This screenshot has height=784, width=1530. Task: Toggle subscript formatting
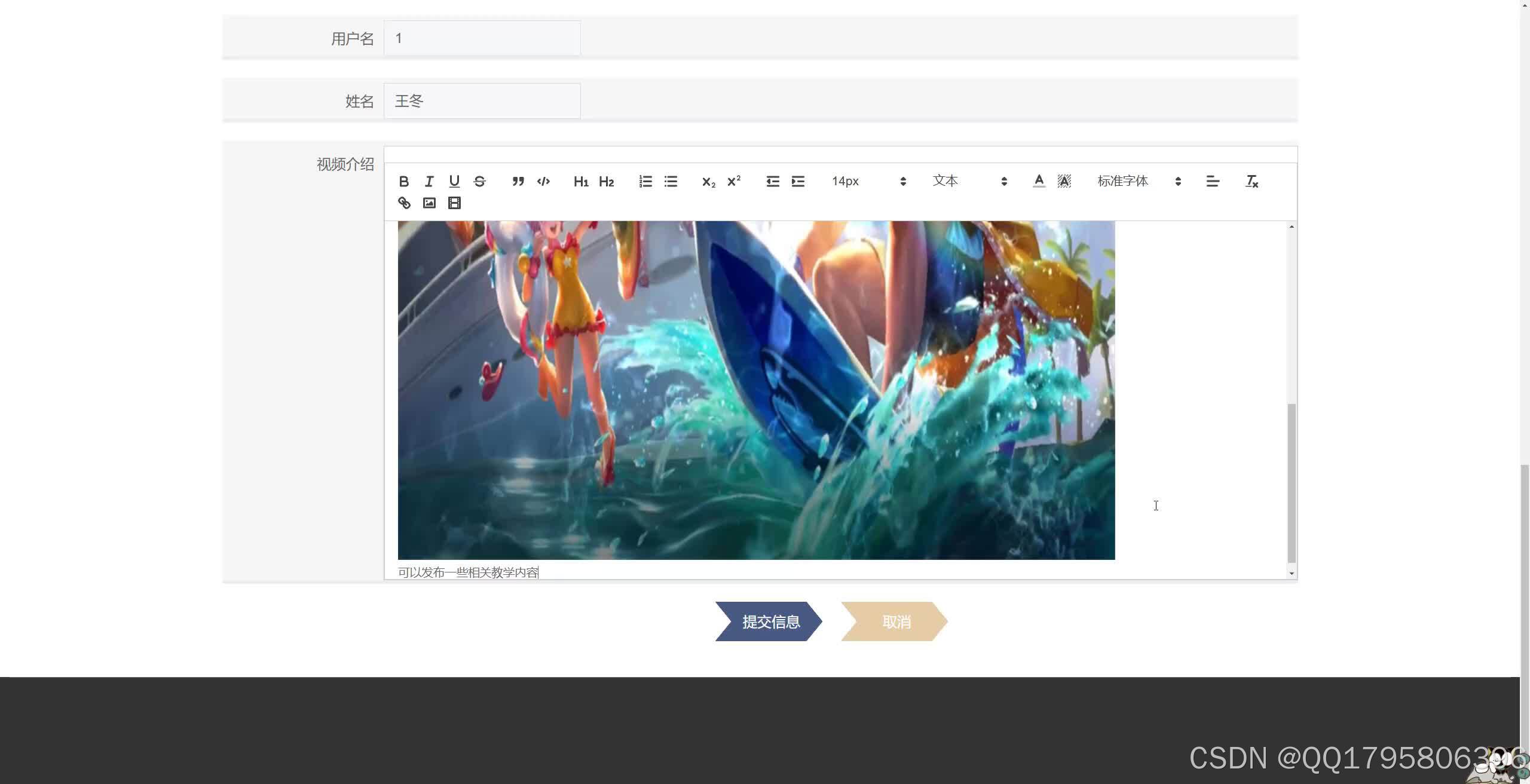coord(708,181)
